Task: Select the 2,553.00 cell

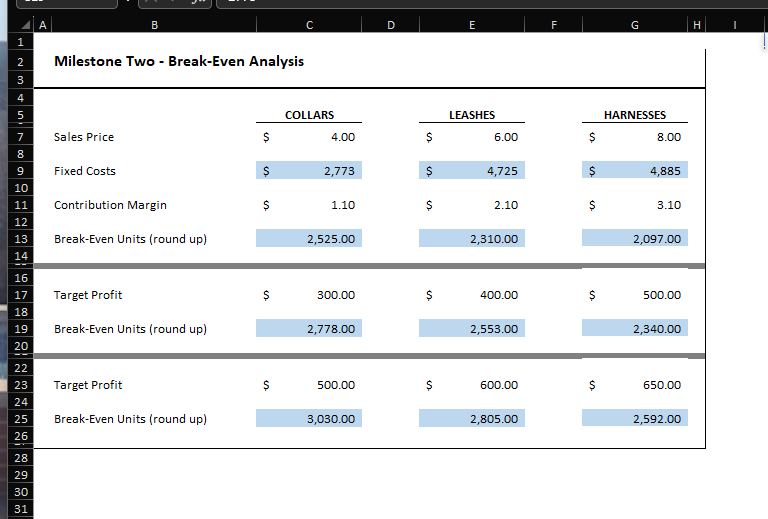Action: [x=472, y=329]
